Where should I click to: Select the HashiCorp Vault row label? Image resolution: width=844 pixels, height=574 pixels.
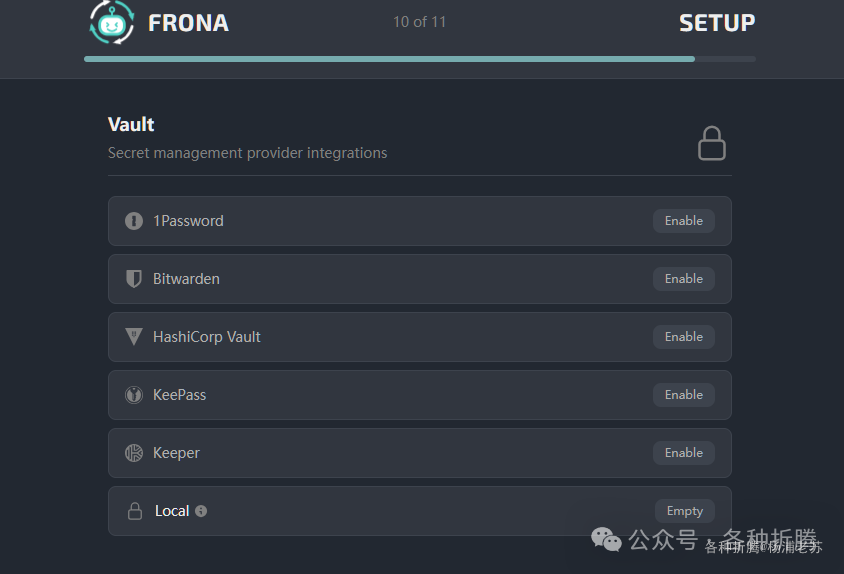(207, 337)
